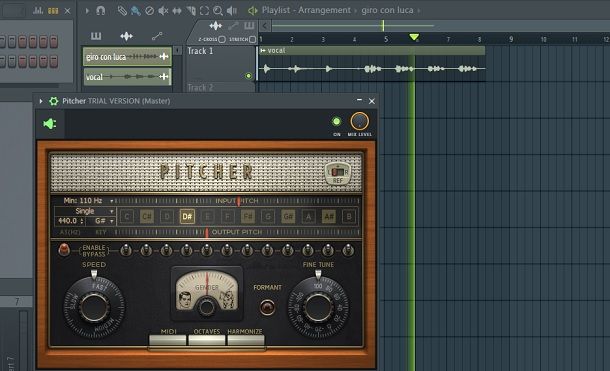Click pattern focus icon above track headers
Viewport: 610px width, 371px height.
click(249, 26)
